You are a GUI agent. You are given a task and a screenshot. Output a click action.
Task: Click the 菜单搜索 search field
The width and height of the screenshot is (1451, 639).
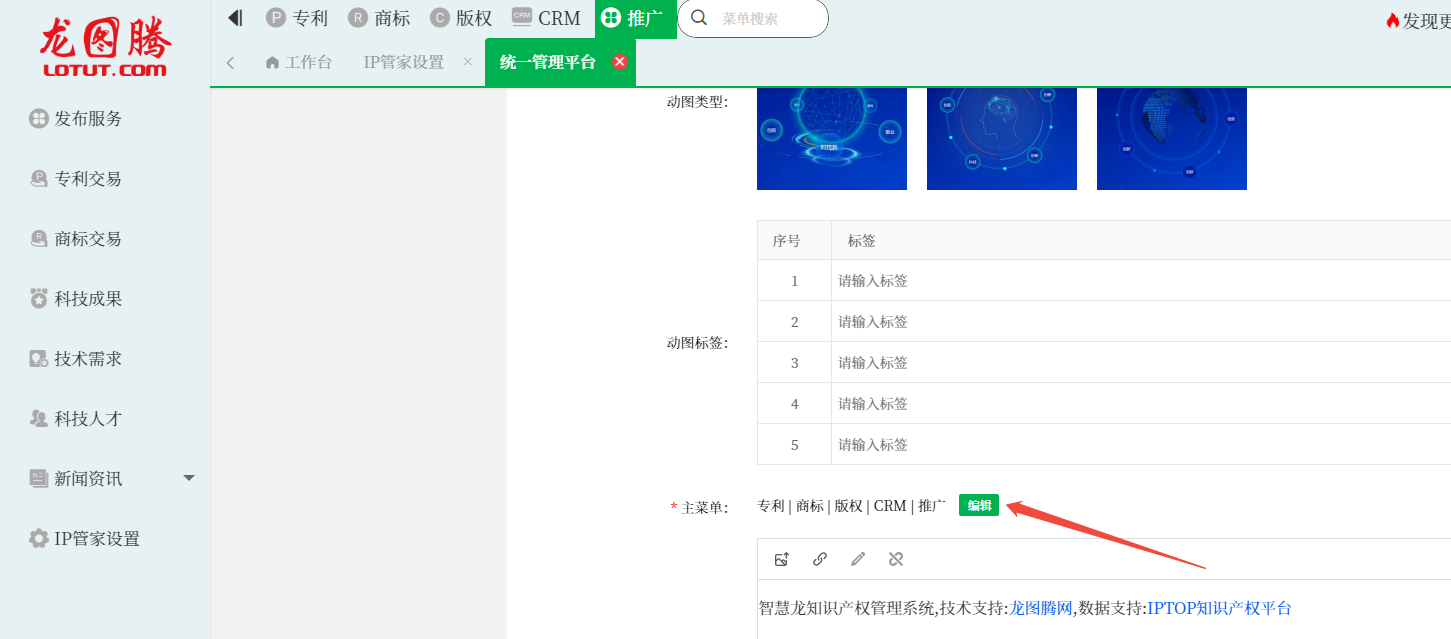click(765, 18)
